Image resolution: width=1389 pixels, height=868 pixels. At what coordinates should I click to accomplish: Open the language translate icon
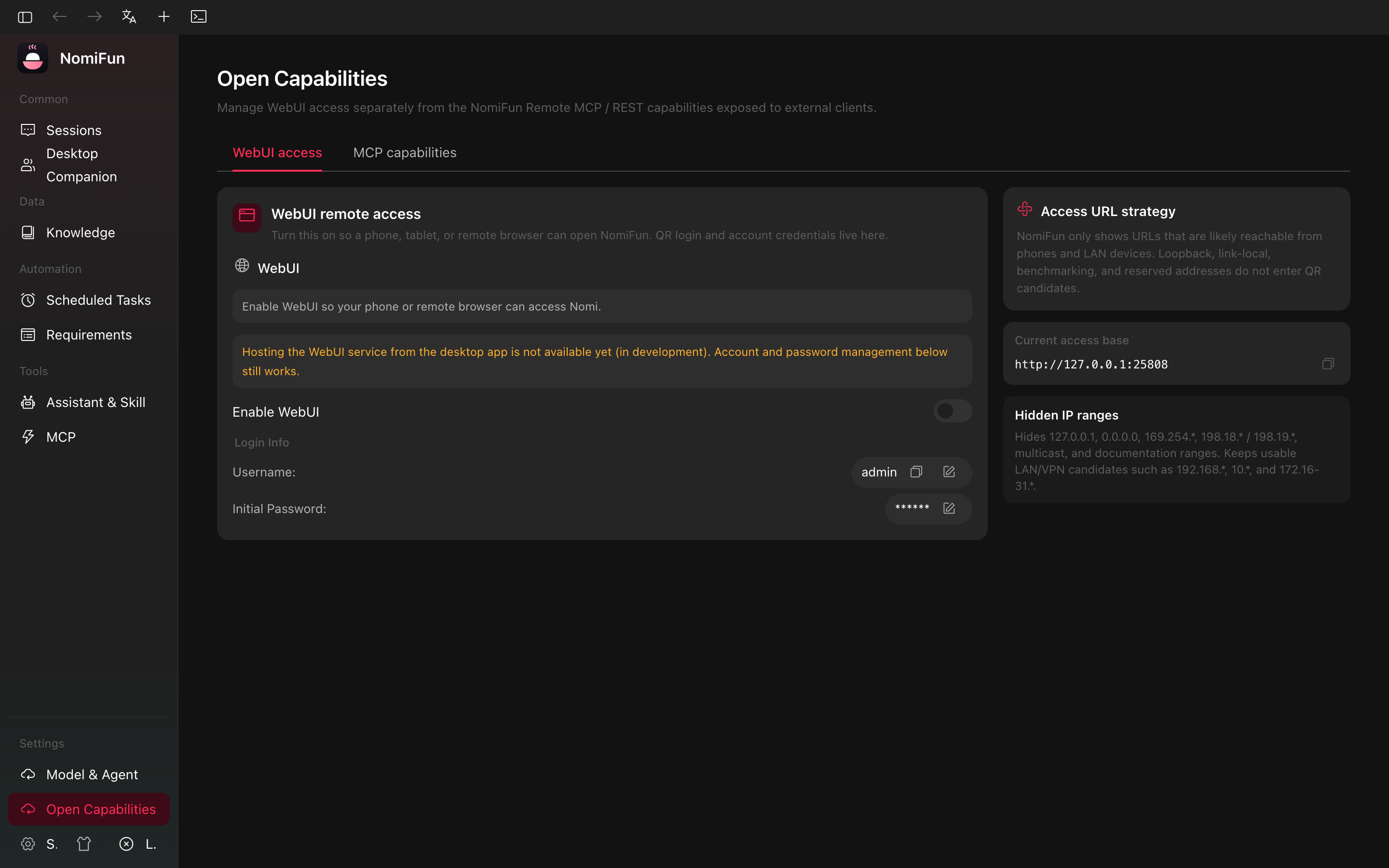[129, 17]
